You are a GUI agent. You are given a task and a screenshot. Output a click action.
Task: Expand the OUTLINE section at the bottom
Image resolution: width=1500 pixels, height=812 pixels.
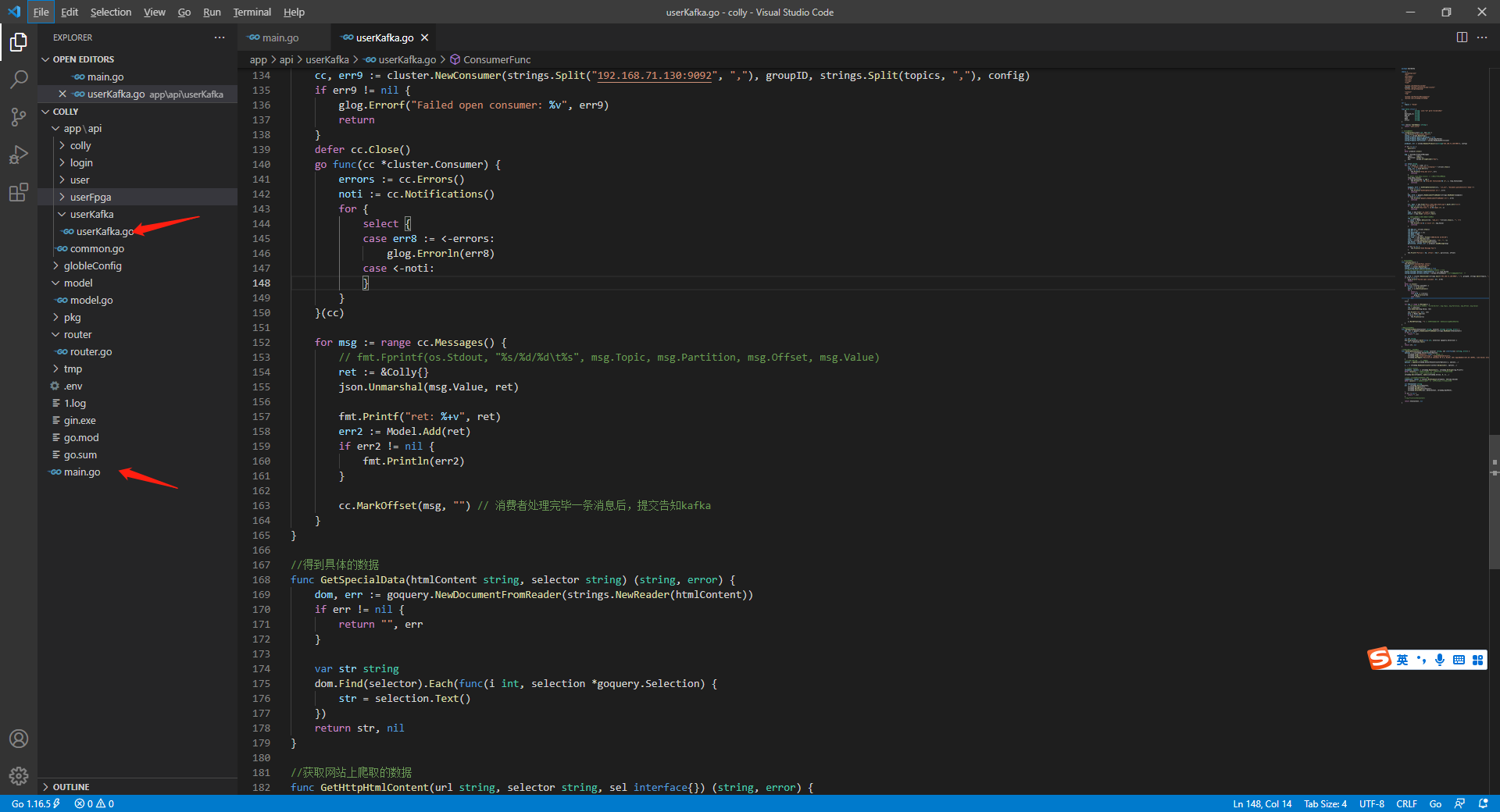[x=70, y=787]
